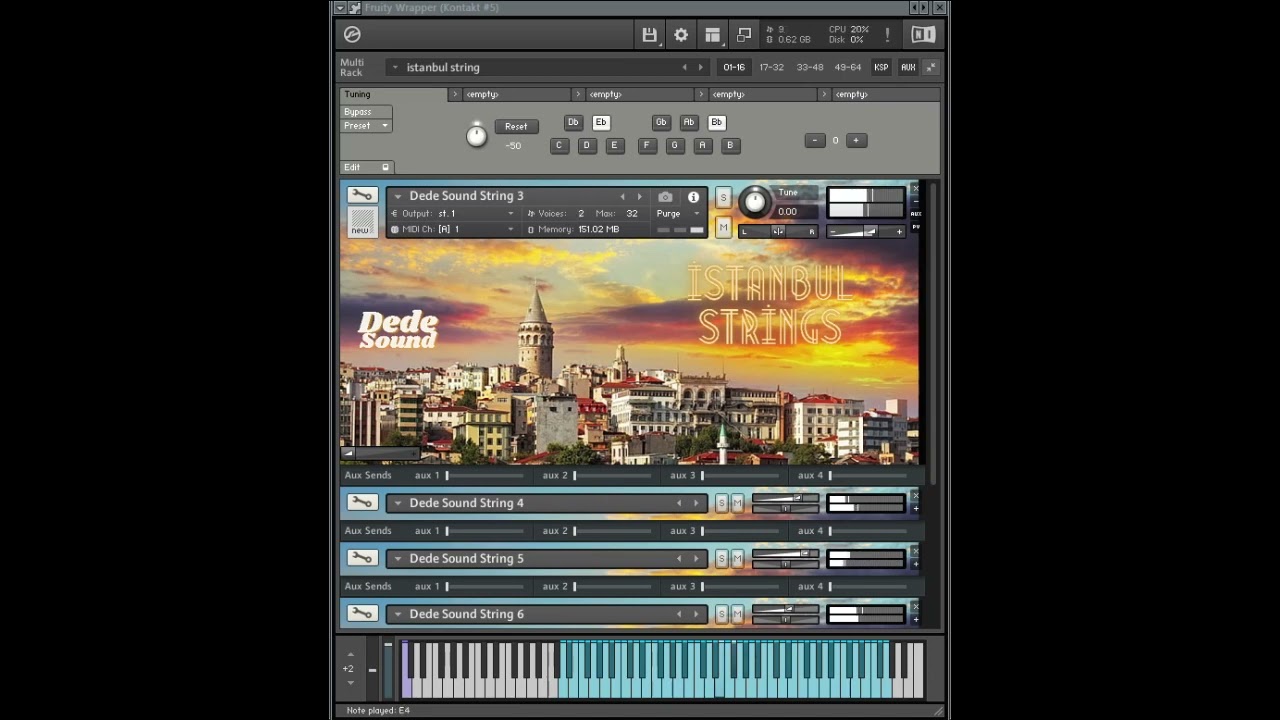Screen dimensions: 1280x720
Task: Open the istanbul string multi dropdown
Action: tap(395, 67)
